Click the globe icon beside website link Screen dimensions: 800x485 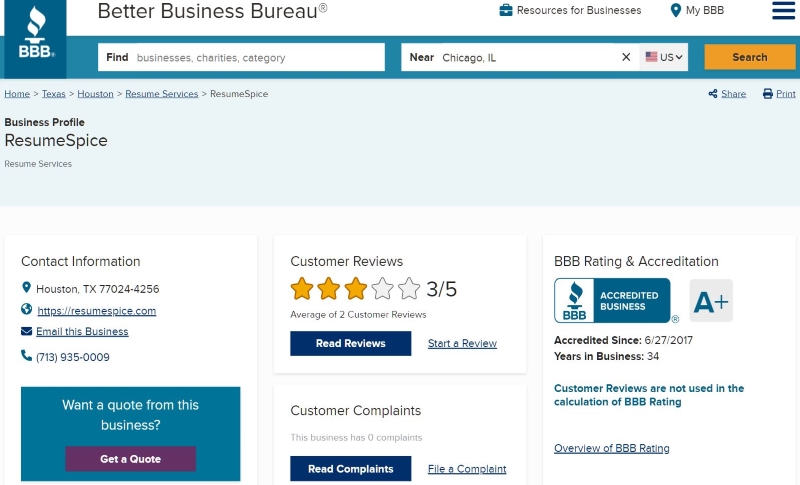click(x=27, y=309)
